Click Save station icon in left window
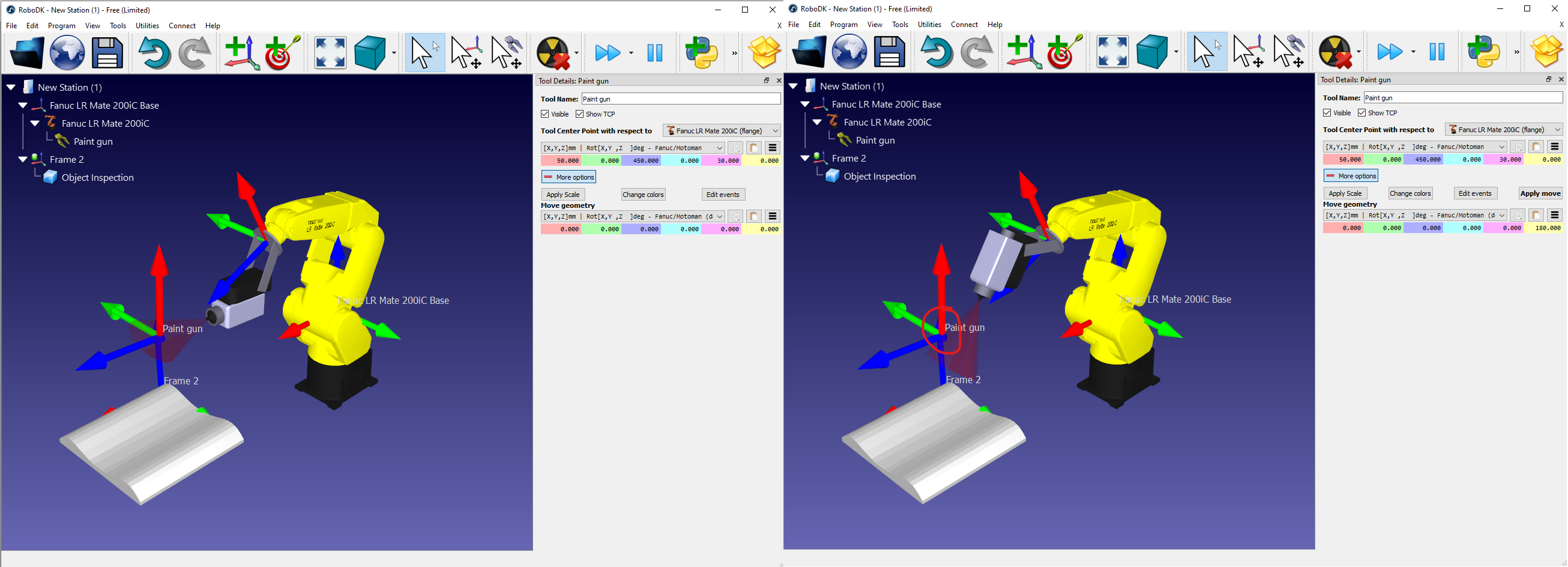Image resolution: width=1568 pixels, height=567 pixels. 107,53
